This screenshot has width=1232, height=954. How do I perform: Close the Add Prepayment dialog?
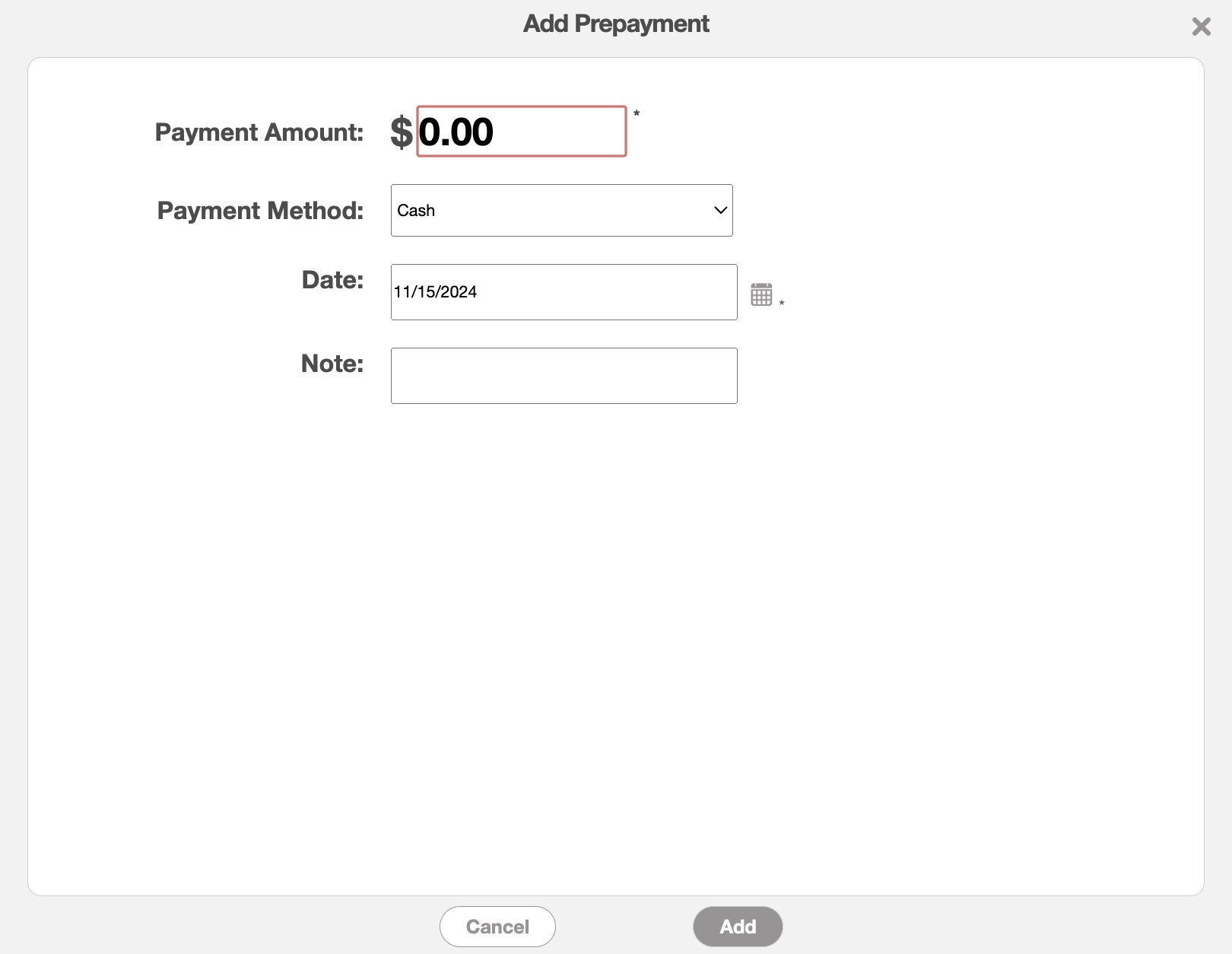(1201, 27)
